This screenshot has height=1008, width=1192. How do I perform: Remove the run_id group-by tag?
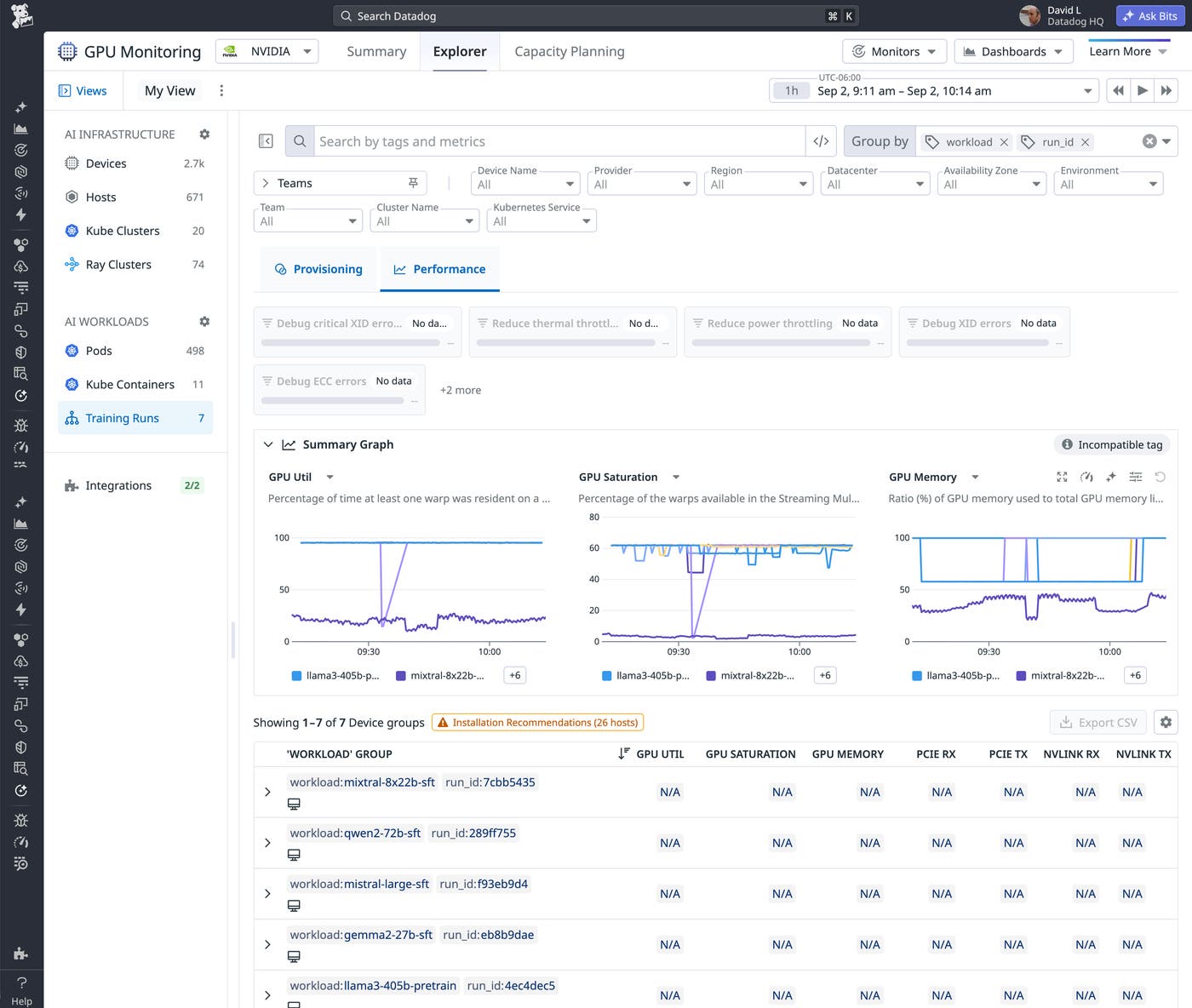[1085, 142]
